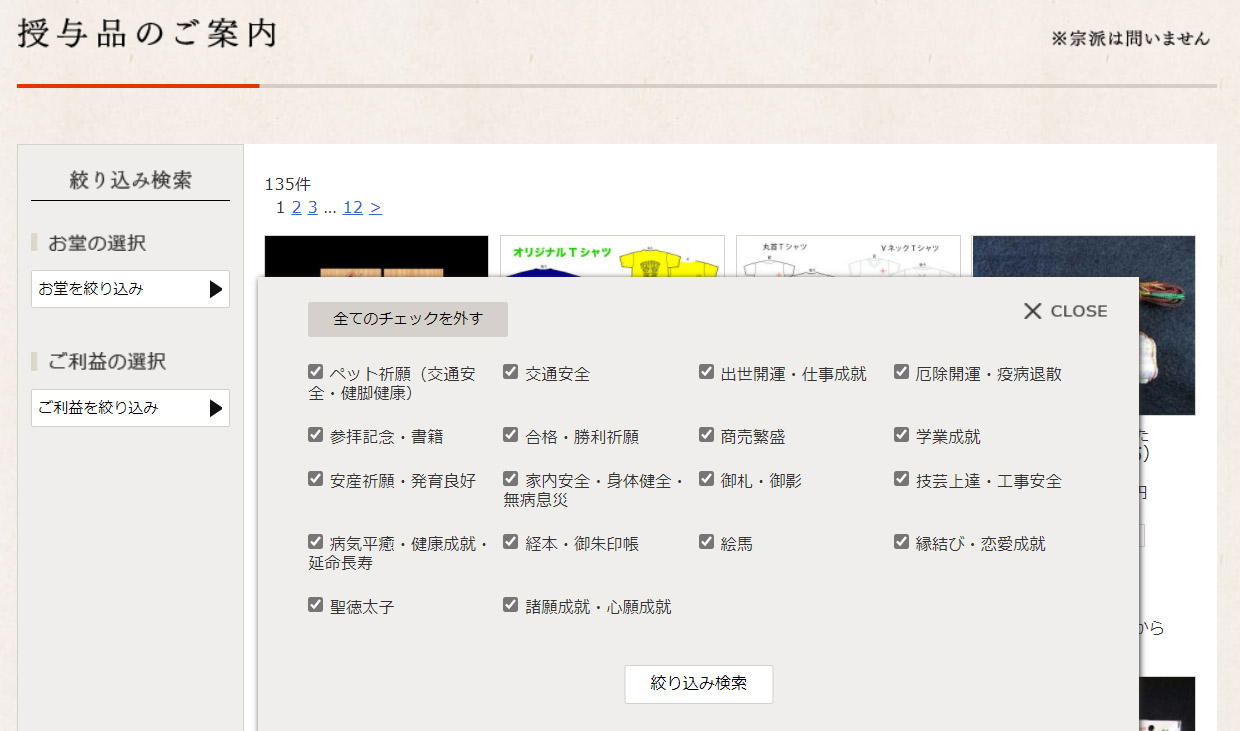
Task: Click the next page arrow link
Action: click(375, 208)
